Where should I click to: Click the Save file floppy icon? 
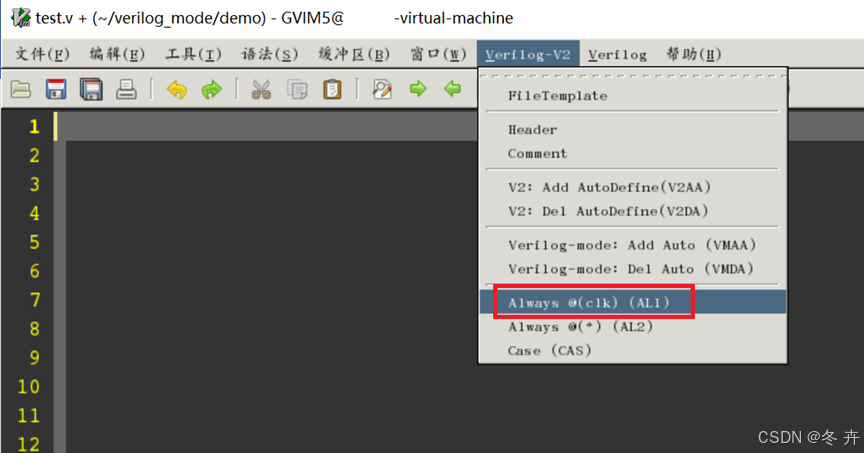56,89
